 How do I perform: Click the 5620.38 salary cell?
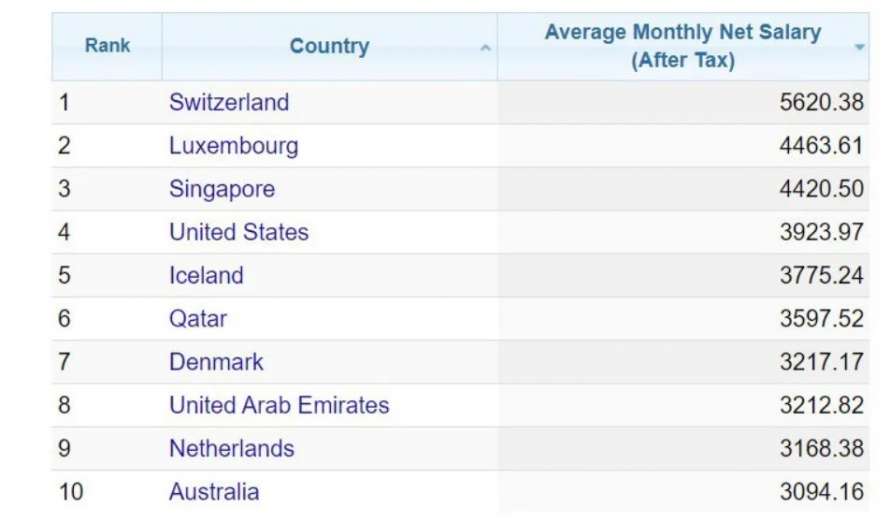click(820, 102)
